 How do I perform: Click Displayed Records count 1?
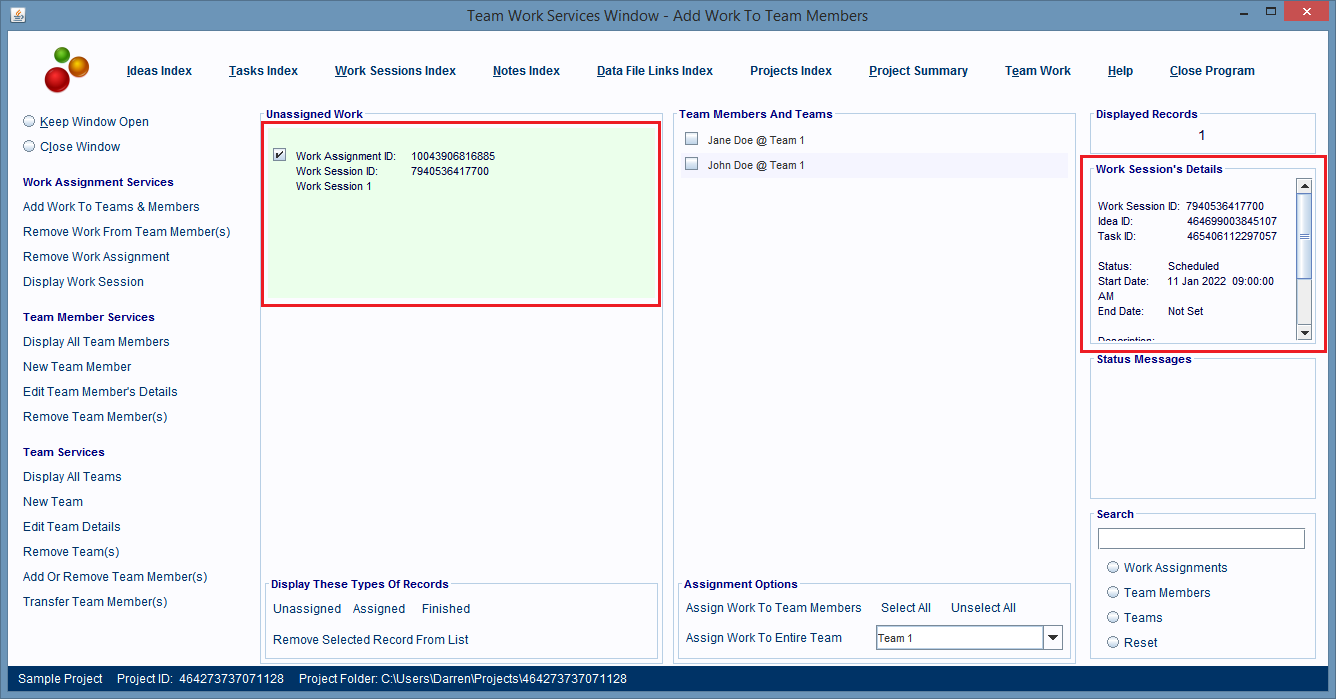click(1201, 135)
